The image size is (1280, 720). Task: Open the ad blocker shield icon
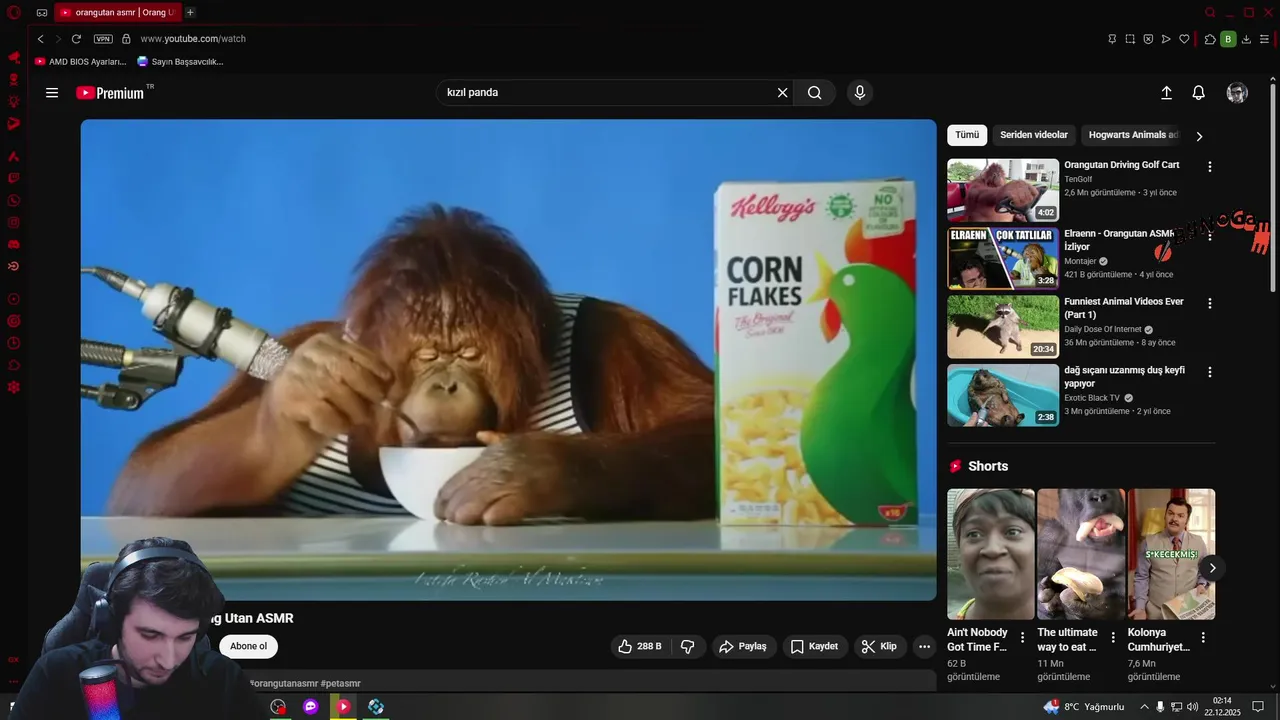point(1148,39)
